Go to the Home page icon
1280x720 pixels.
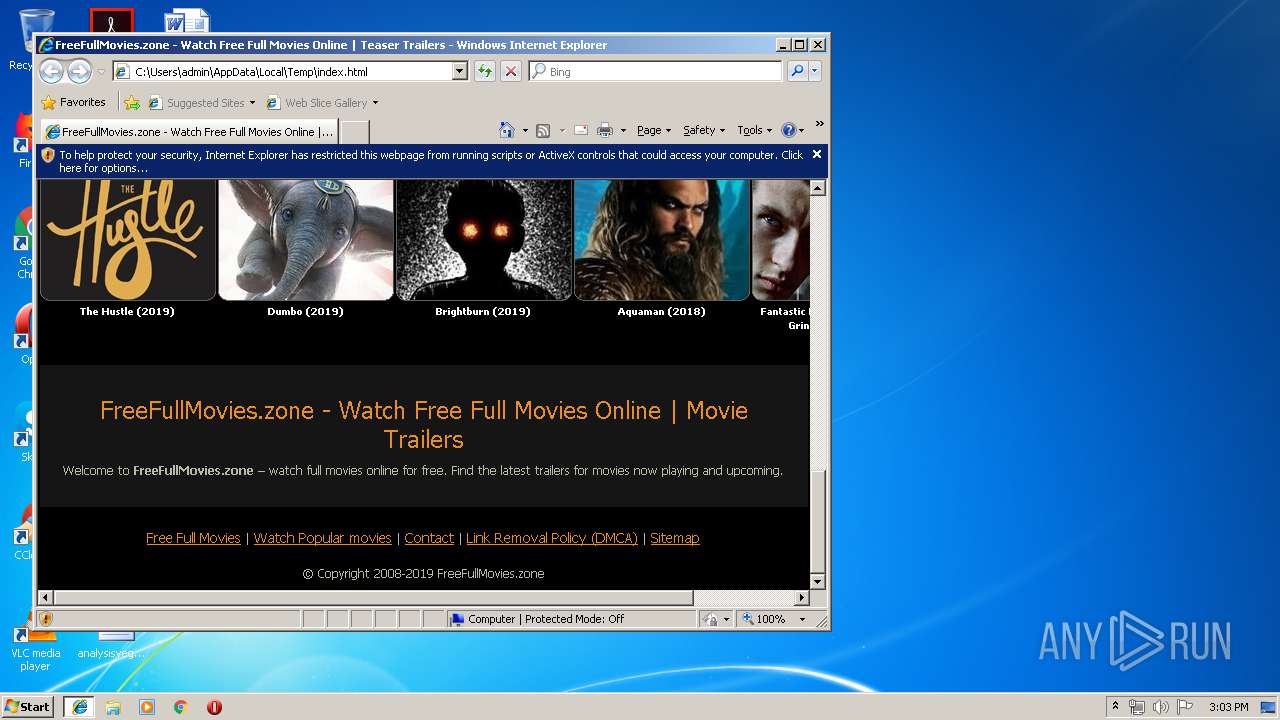tap(507, 130)
